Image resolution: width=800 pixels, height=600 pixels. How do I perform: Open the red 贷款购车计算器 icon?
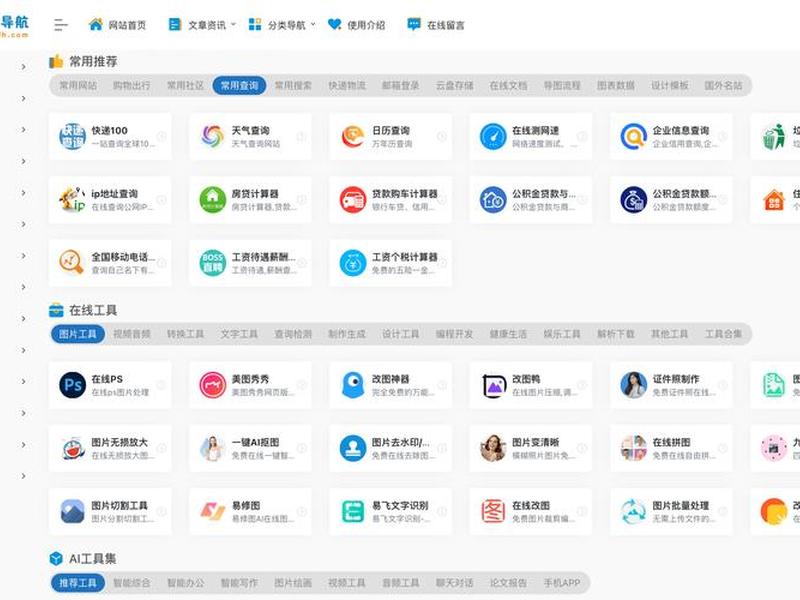click(353, 199)
